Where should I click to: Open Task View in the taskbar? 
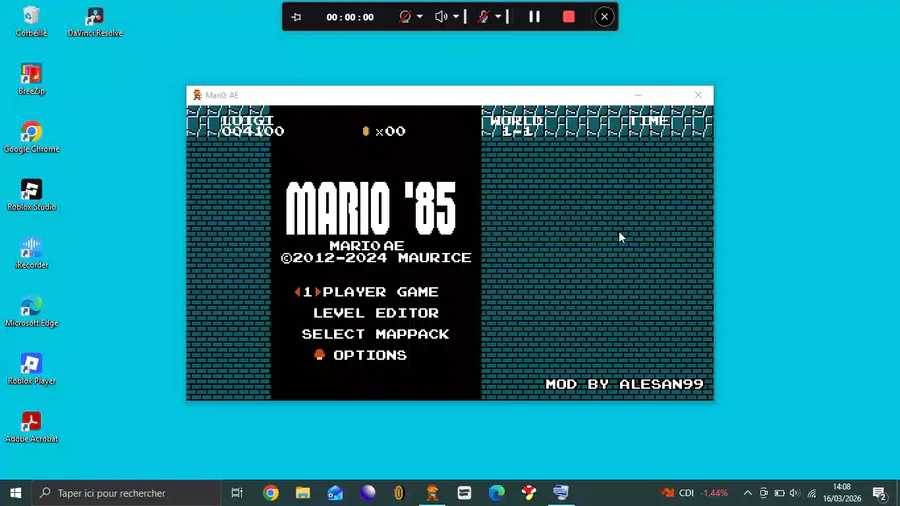click(x=236, y=493)
